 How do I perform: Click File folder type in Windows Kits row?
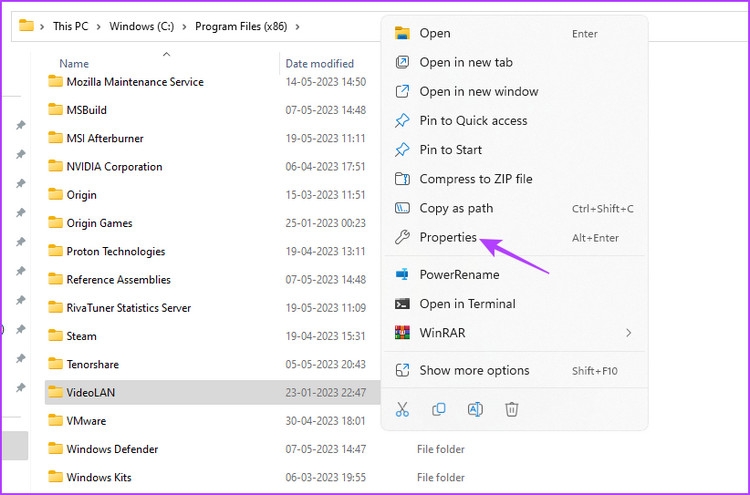(x=441, y=477)
